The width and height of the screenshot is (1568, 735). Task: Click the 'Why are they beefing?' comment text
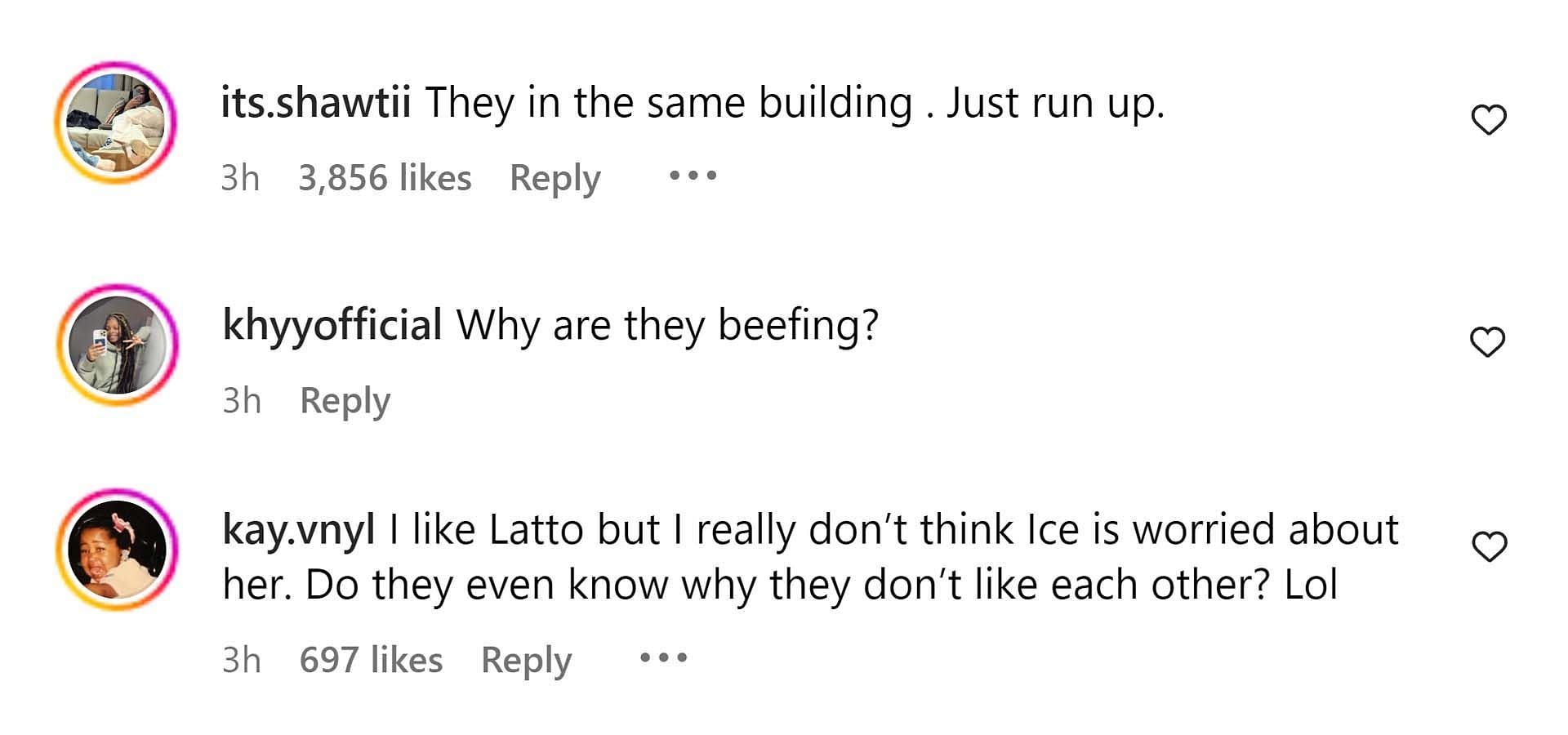point(667,325)
